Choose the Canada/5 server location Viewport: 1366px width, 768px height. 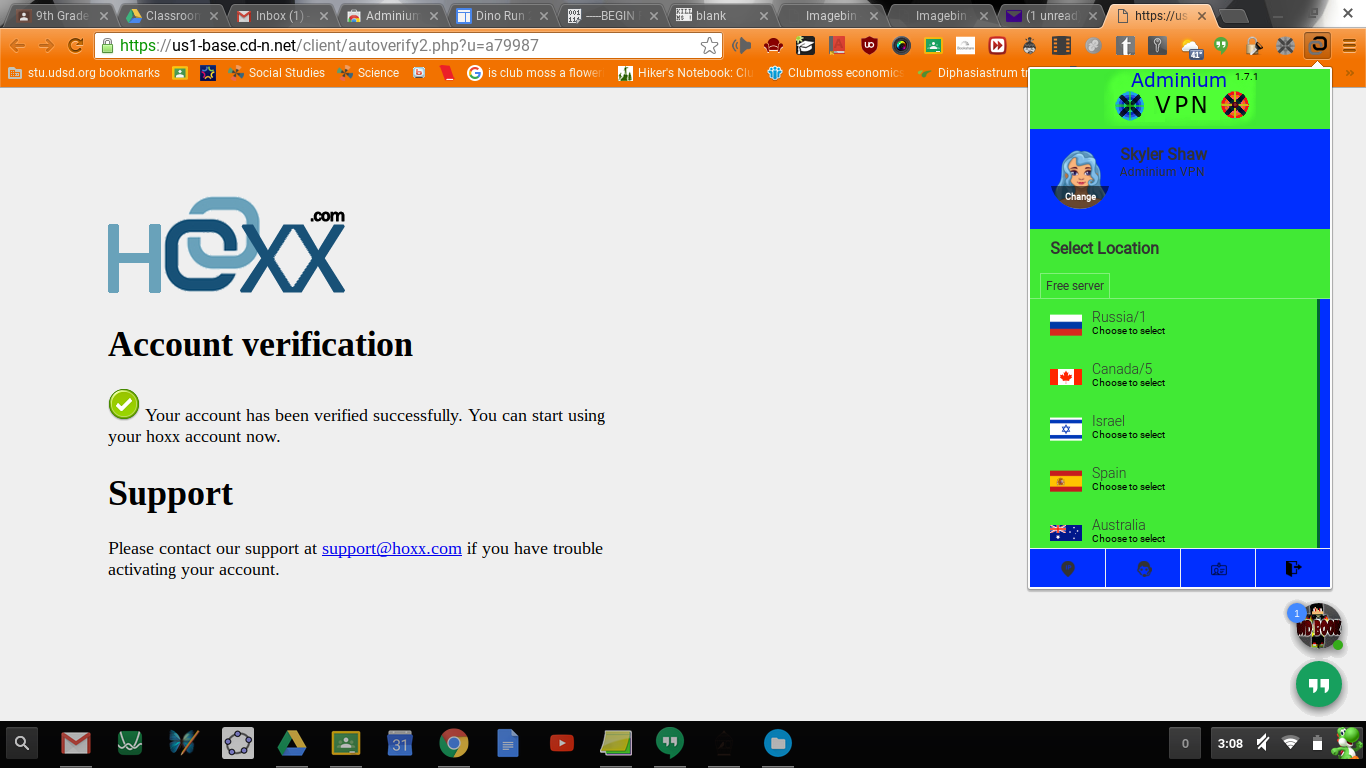(x=1174, y=376)
